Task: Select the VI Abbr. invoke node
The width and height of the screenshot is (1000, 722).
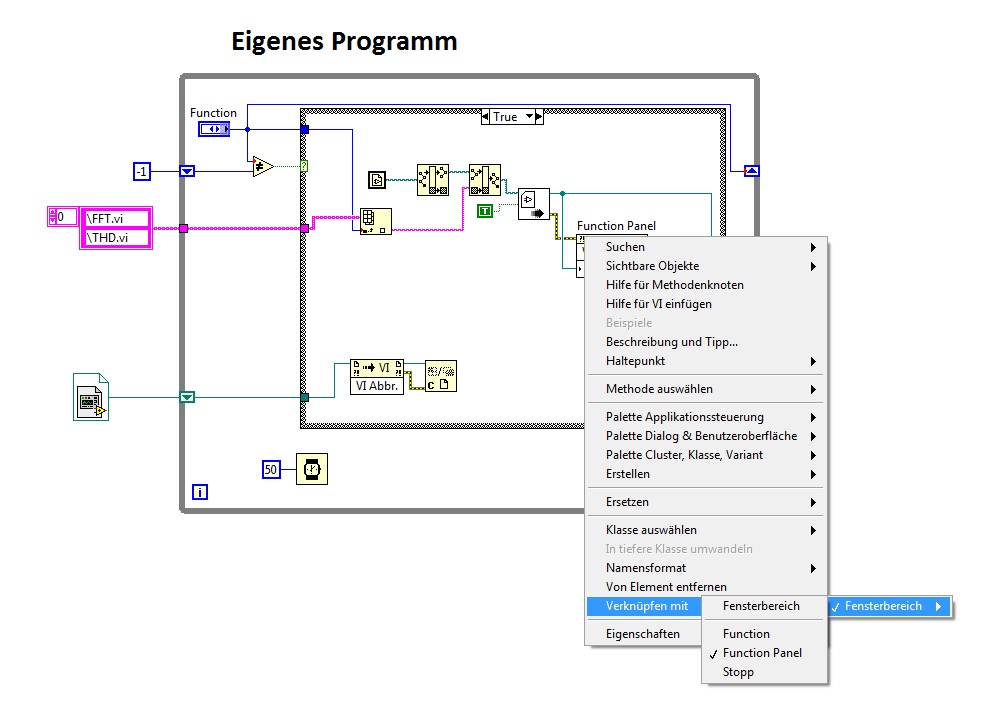Action: [x=377, y=377]
